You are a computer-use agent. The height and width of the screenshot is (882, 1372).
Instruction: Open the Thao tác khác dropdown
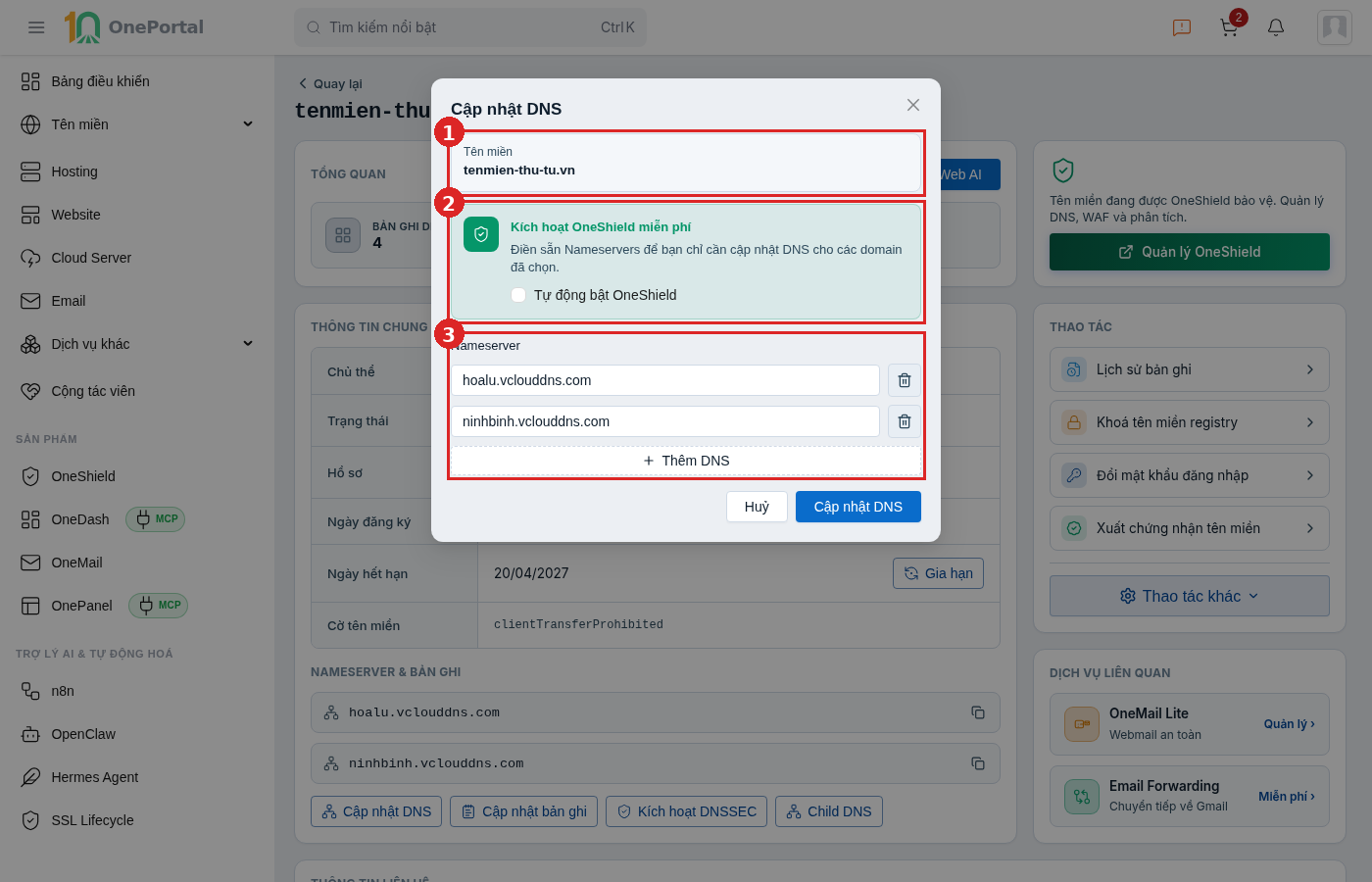(1190, 596)
